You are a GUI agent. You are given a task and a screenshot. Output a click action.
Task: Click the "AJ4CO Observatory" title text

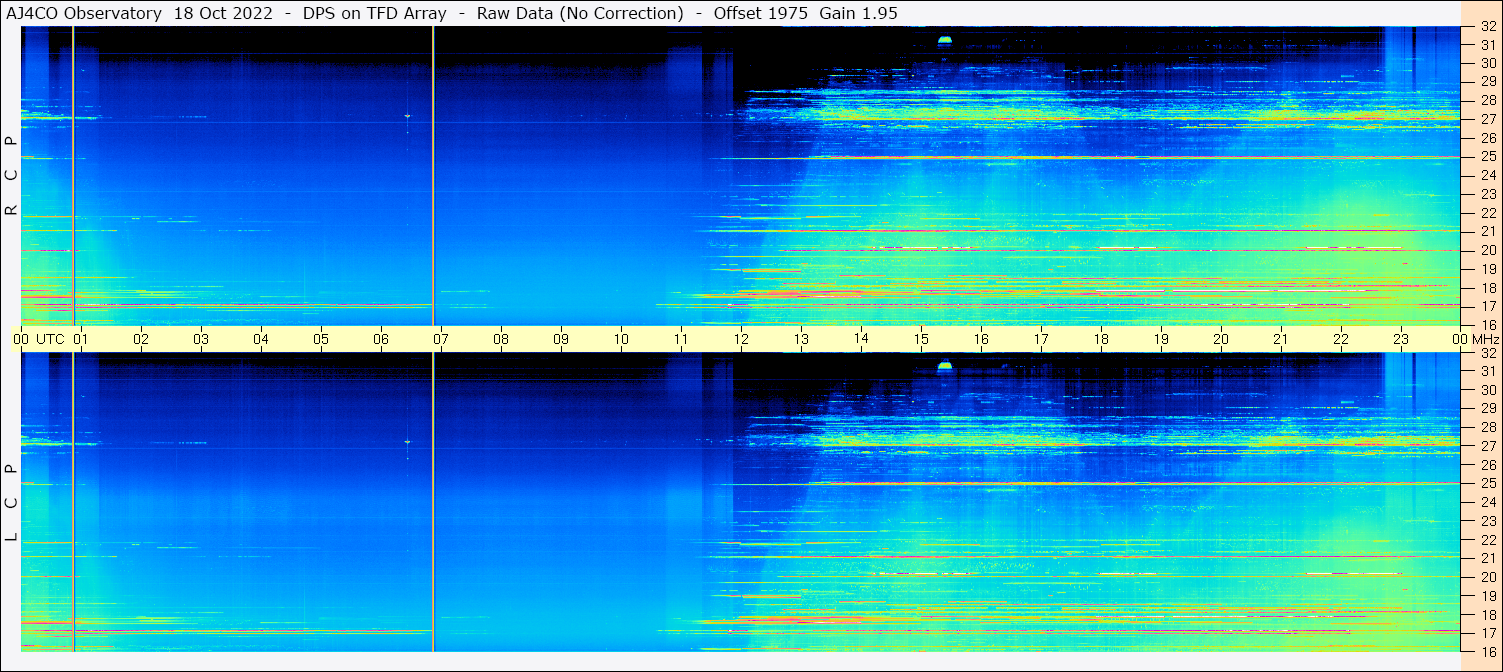(x=84, y=13)
